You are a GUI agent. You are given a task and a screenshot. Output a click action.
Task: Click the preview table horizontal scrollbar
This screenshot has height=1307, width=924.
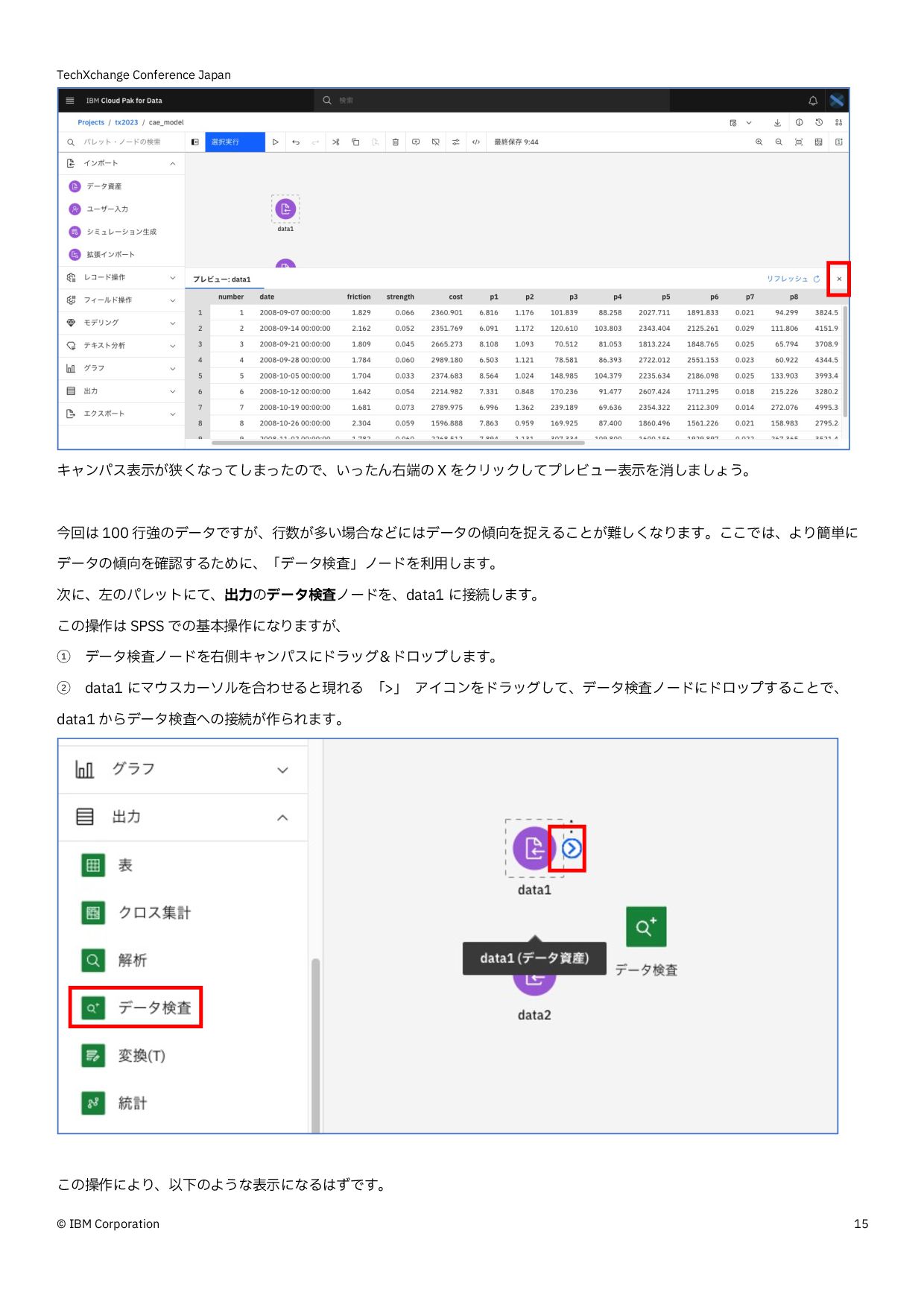pyautogui.click(x=399, y=443)
